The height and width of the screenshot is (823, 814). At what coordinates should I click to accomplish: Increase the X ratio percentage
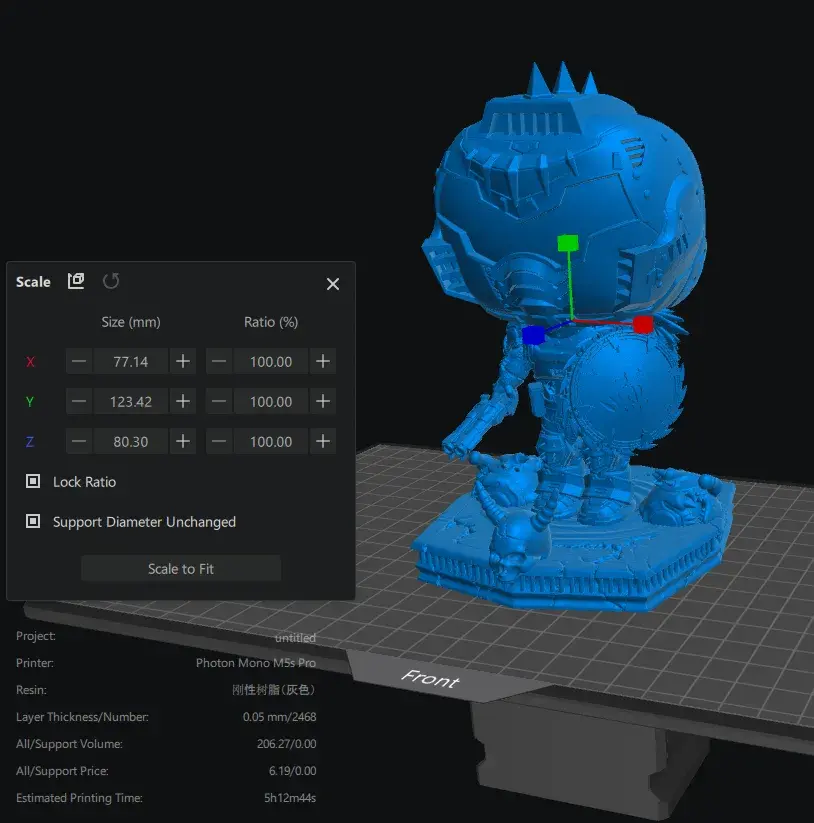[x=323, y=361]
